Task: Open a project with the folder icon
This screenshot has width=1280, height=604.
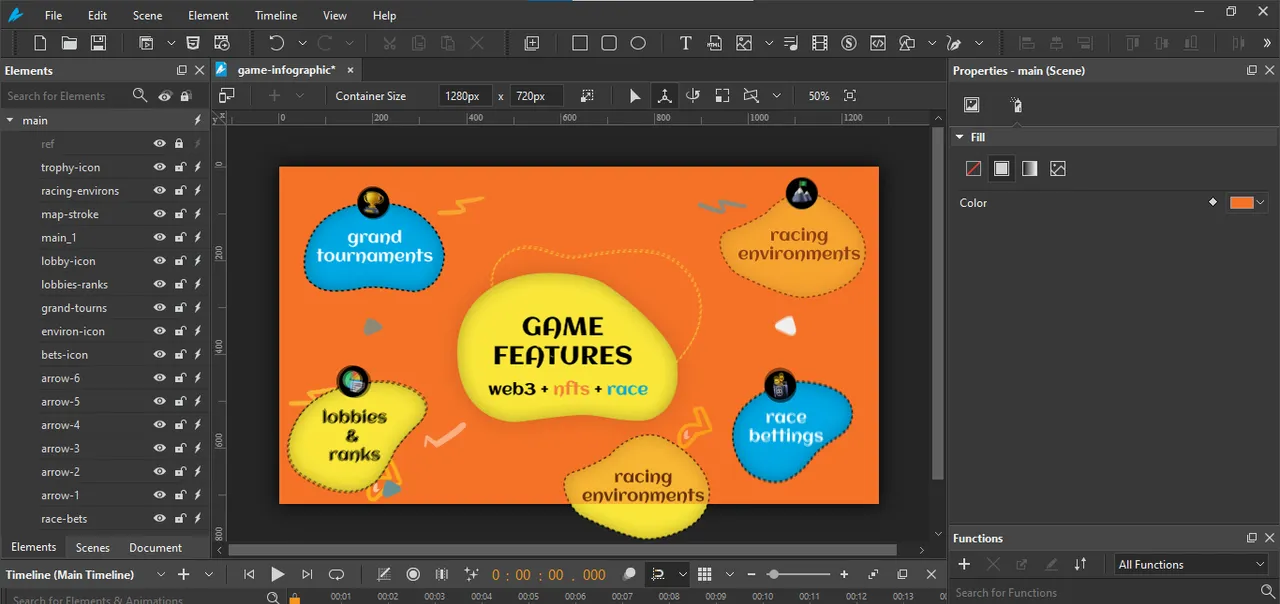Action: (69, 43)
